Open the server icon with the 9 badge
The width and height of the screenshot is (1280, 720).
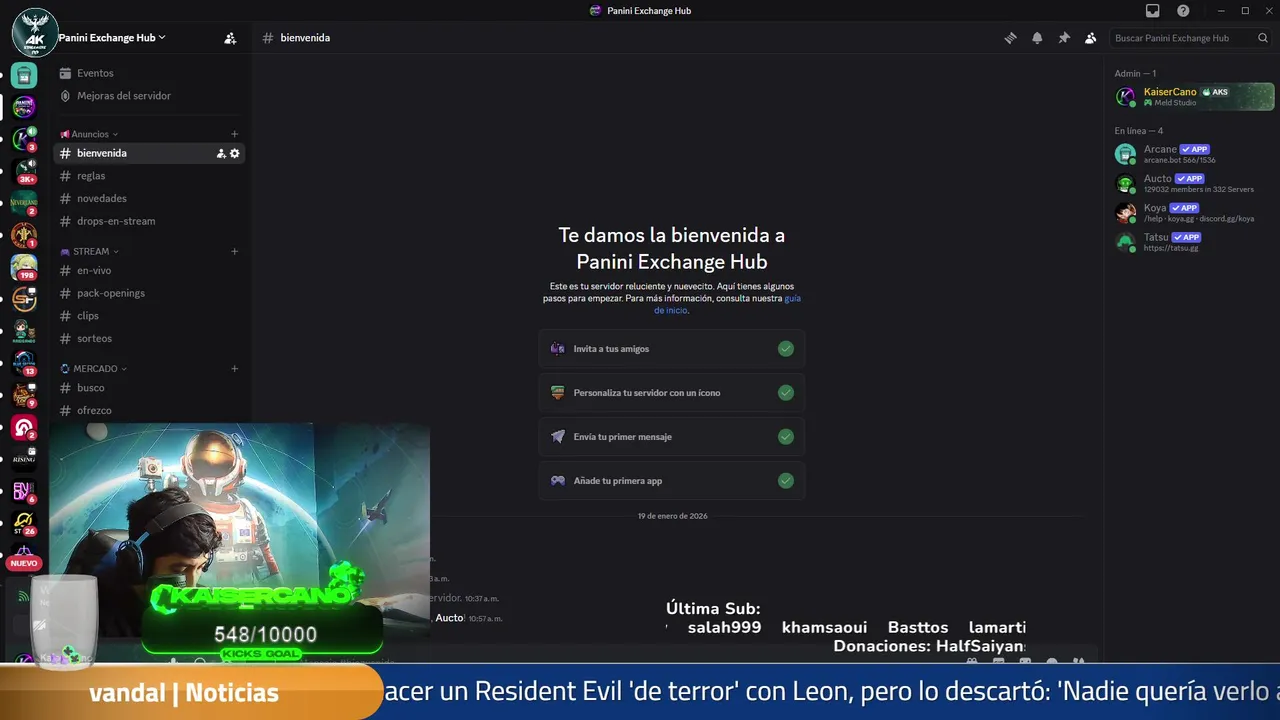click(x=24, y=395)
